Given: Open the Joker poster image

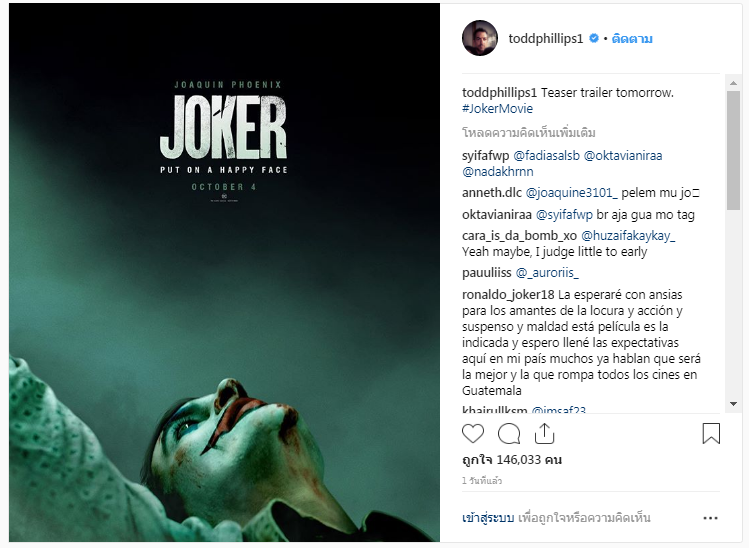Looking at the screenshot, I should point(224,272).
